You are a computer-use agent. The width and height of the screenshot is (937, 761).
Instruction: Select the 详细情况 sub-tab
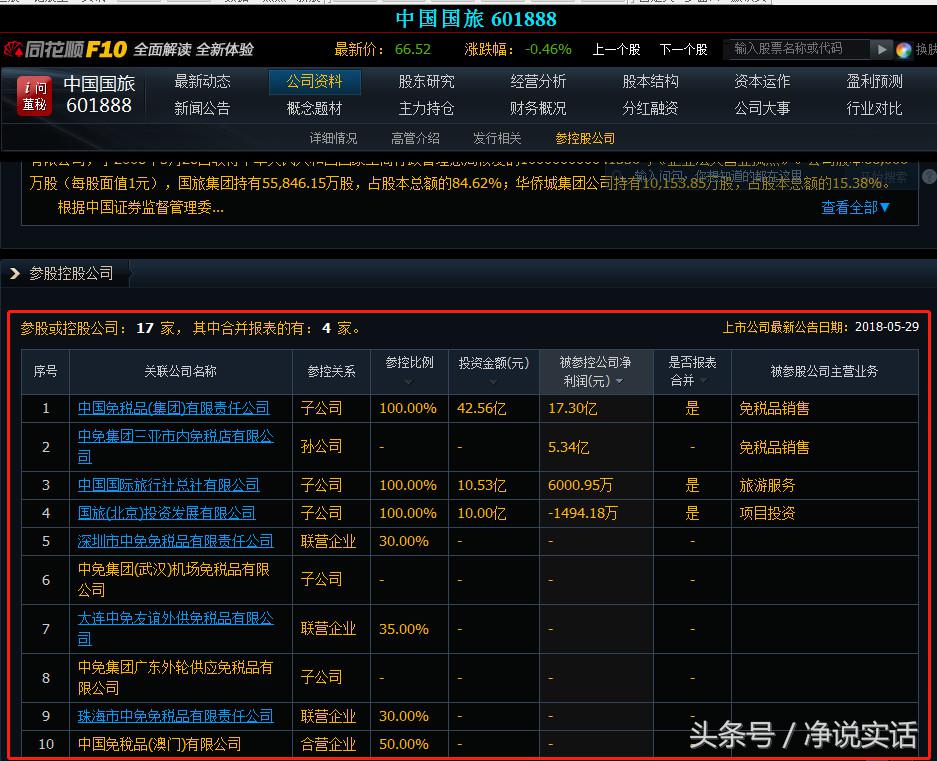(333, 138)
